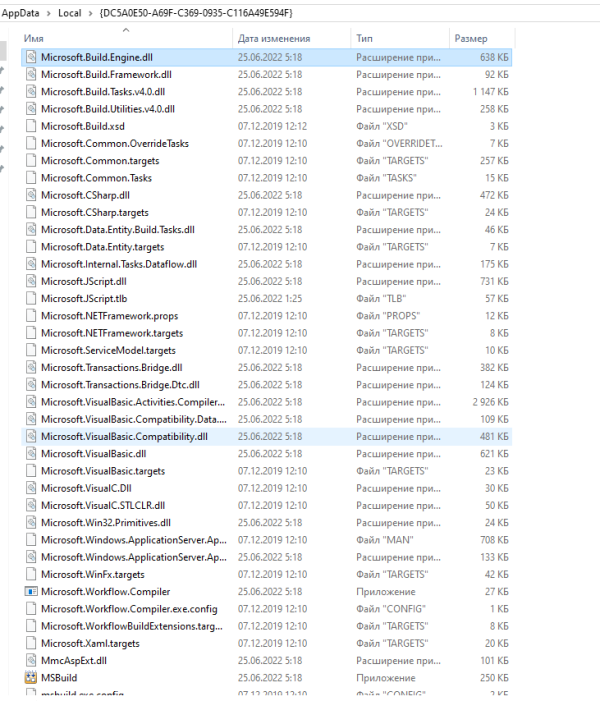
Task: Click the Файл "TASKS" type cell
Action: (386, 178)
